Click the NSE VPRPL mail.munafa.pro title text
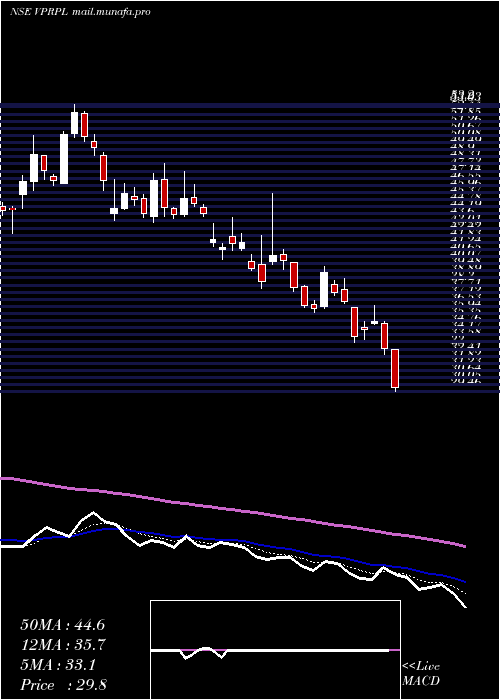This screenshot has height=700, width=500. point(80,12)
